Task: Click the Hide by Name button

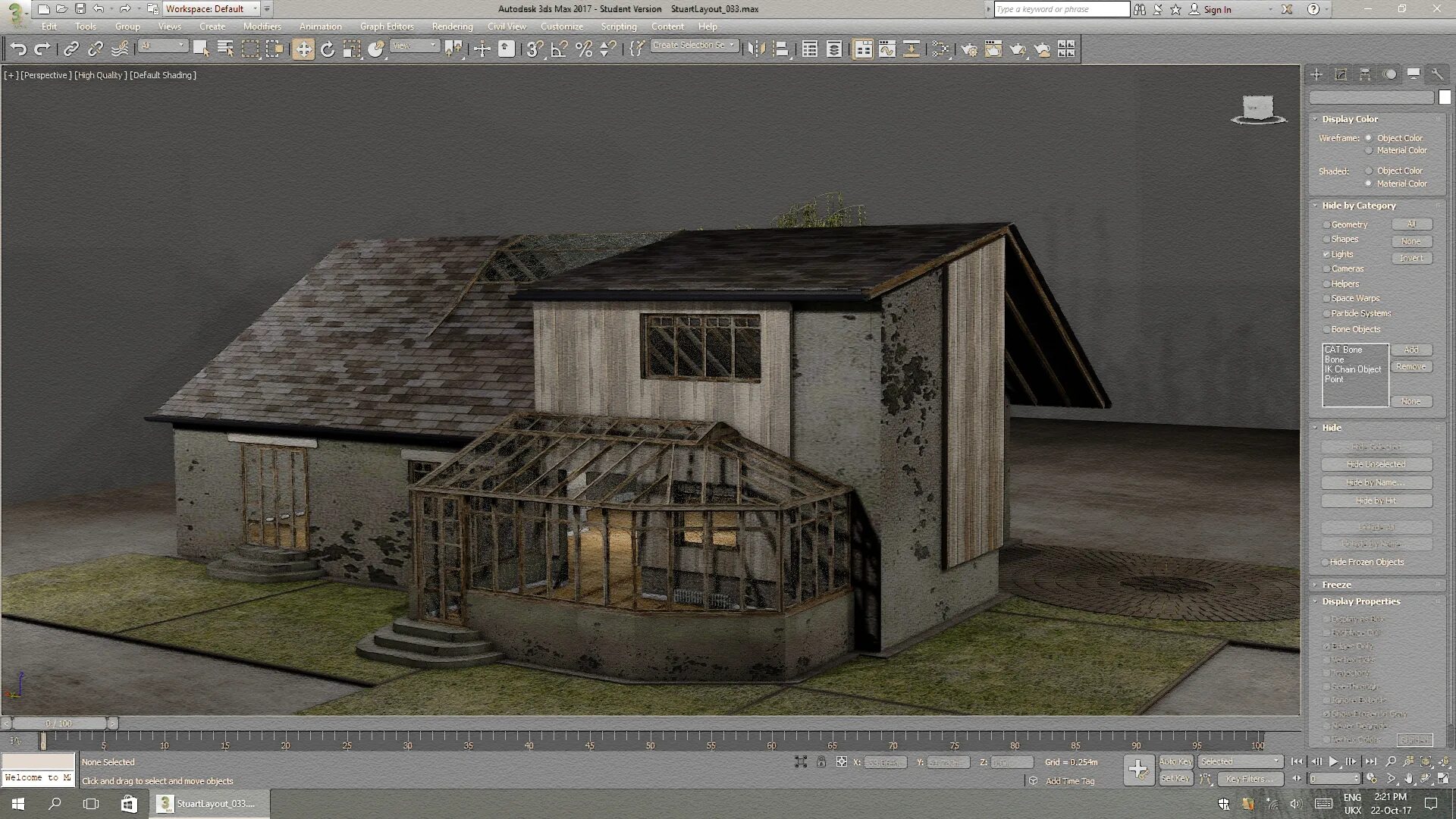Action: point(1376,482)
